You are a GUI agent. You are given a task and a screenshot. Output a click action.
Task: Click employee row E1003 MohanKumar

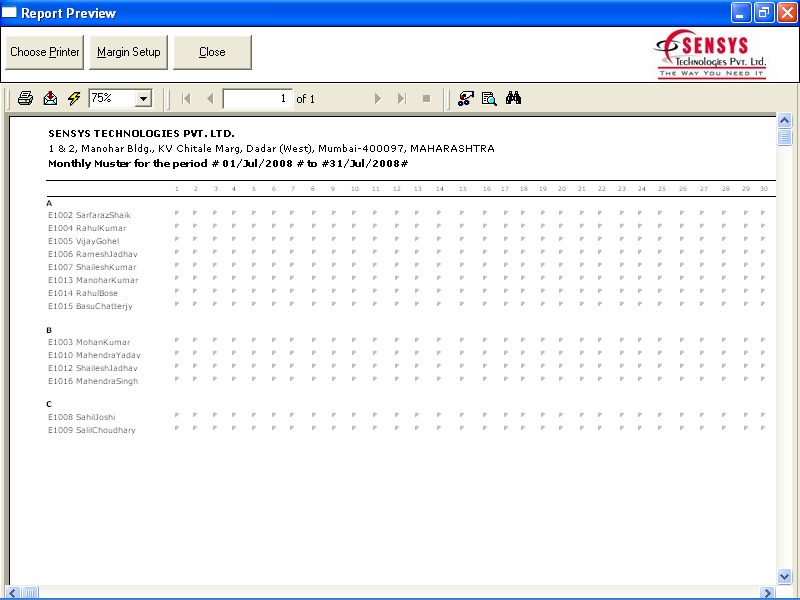[x=89, y=342]
